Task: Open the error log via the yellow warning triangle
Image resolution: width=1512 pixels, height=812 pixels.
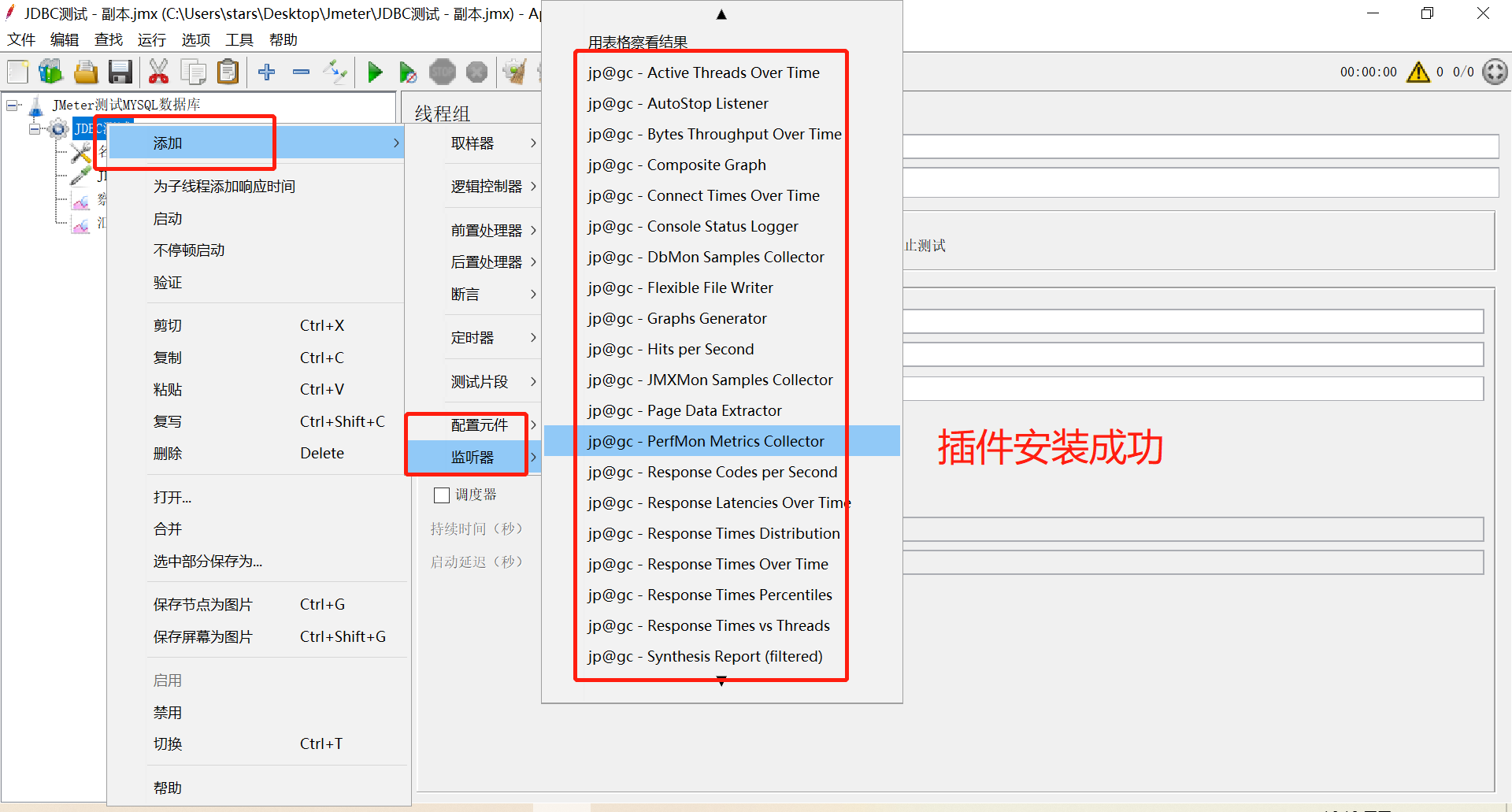Action: 1417,72
